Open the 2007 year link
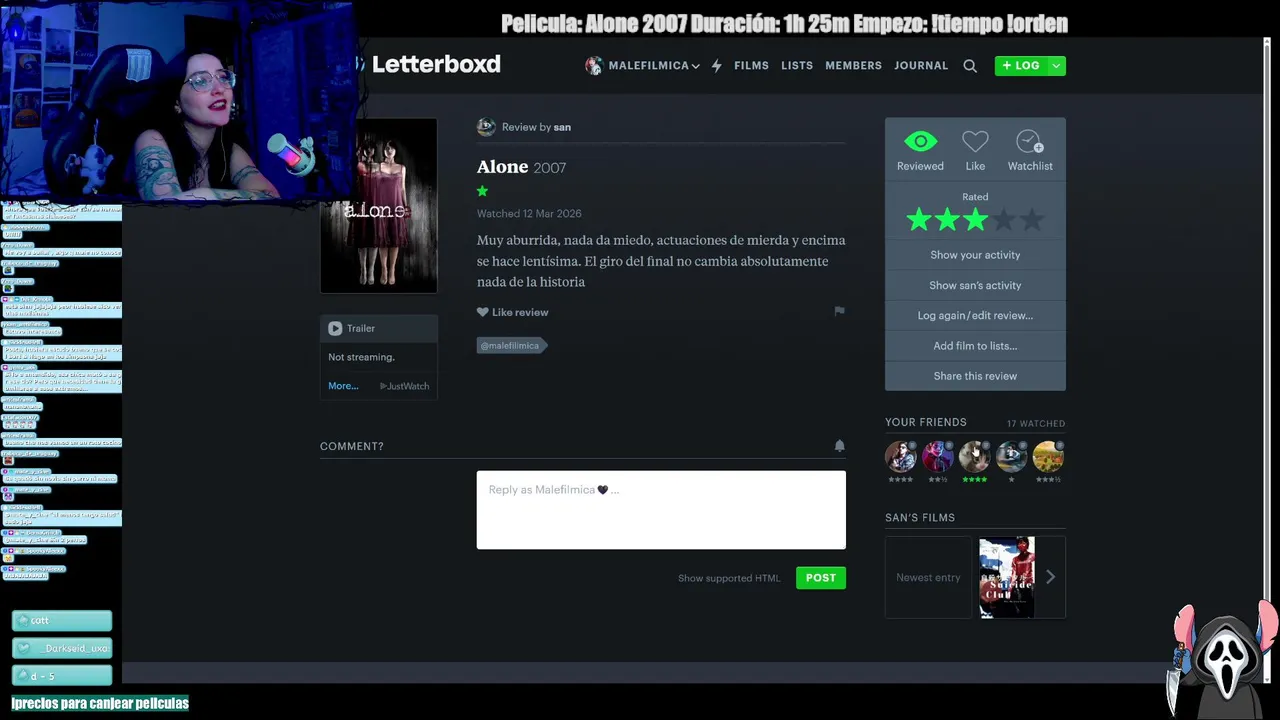Viewport: 1280px width, 720px height. (x=550, y=168)
